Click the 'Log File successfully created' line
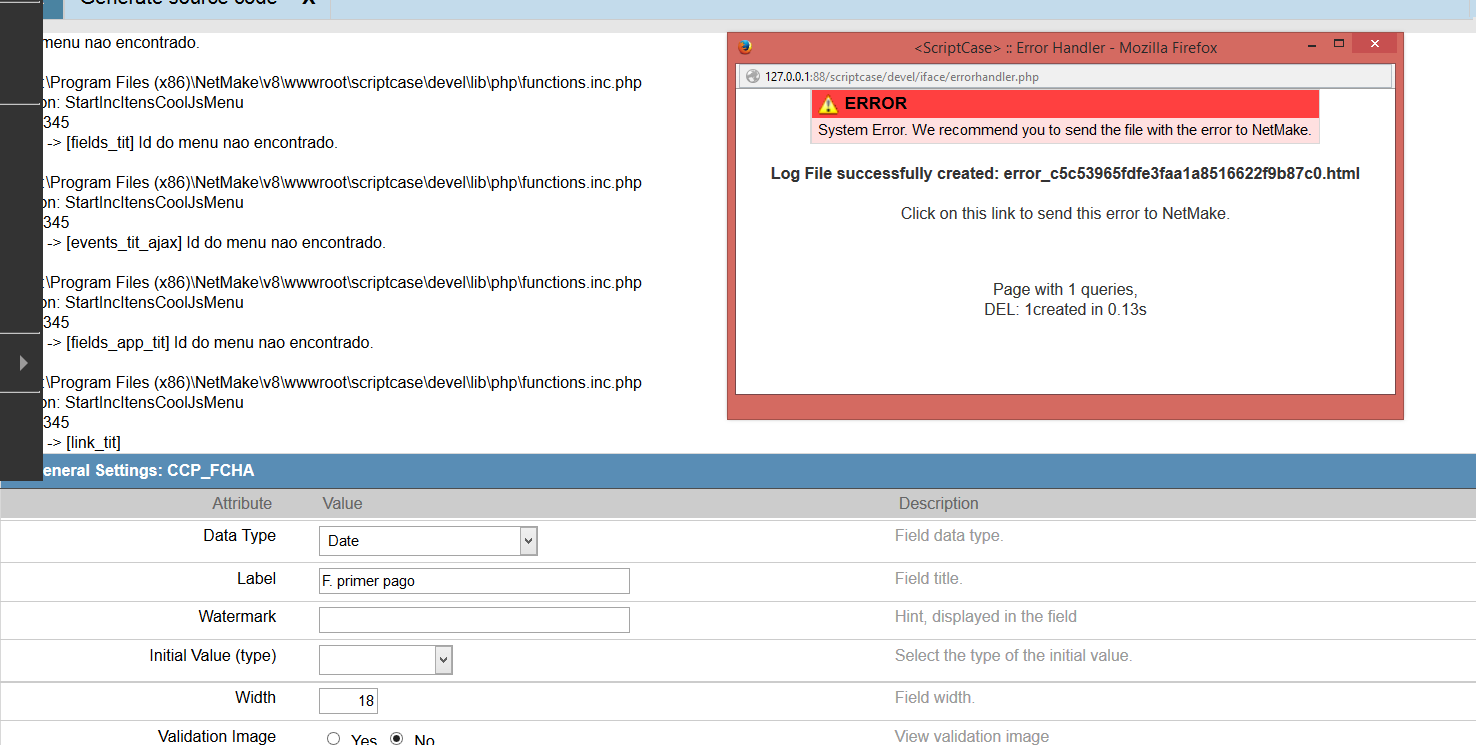This screenshot has width=1476, height=745. click(x=1065, y=173)
